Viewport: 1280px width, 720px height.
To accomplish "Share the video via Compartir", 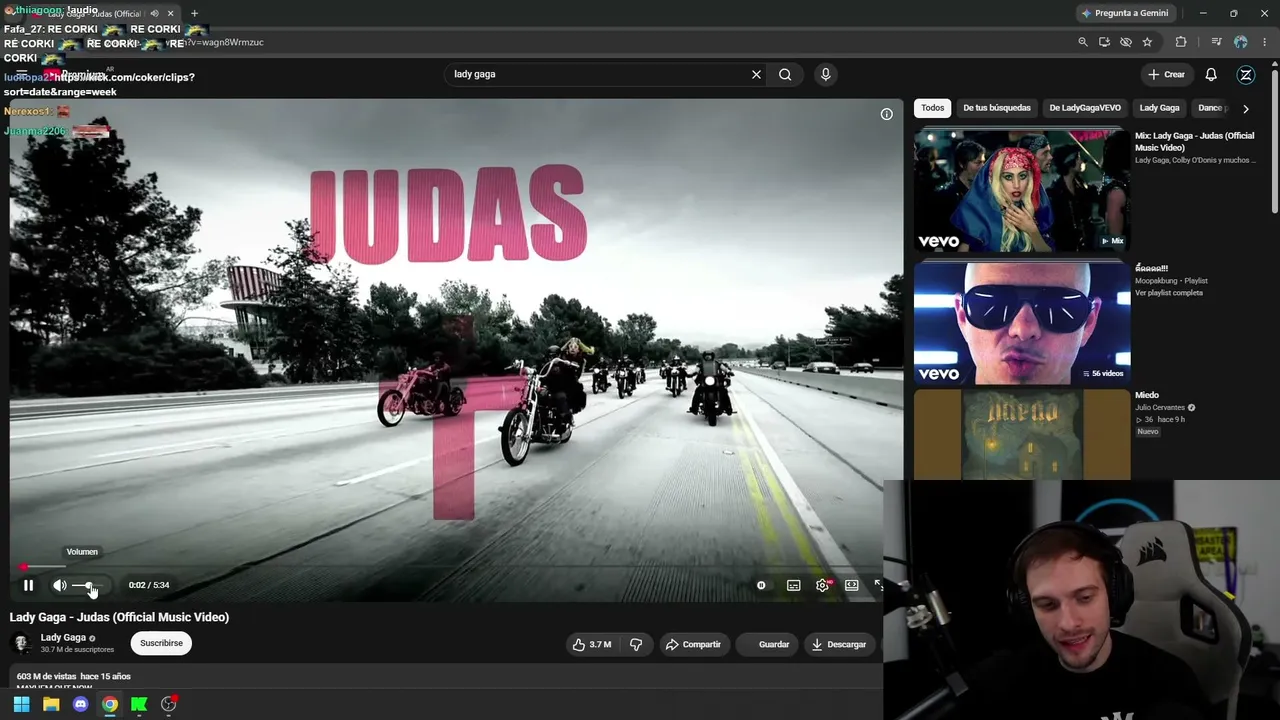I will 693,644.
